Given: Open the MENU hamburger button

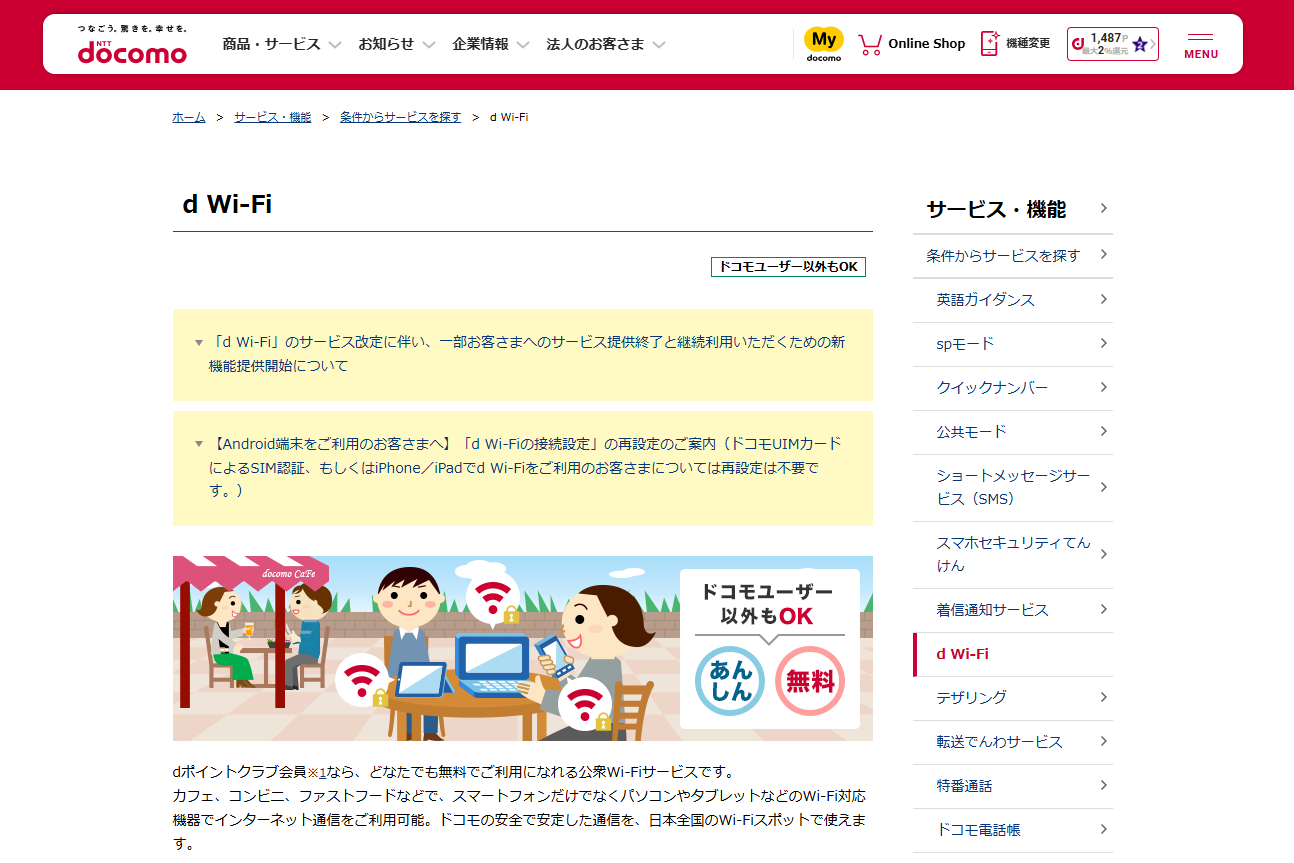Looking at the screenshot, I should coord(1201,45).
